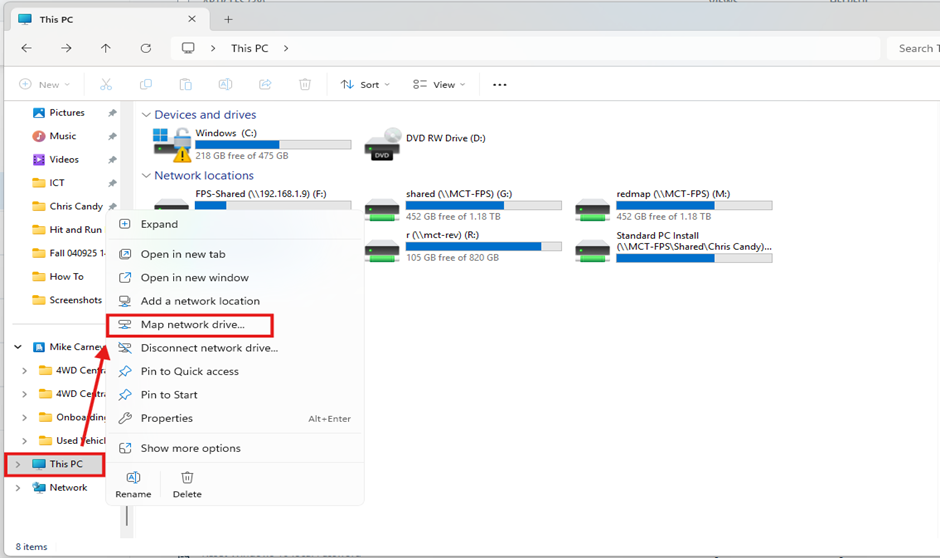
Task: Click the Share icon in toolbar
Action: tap(265, 85)
